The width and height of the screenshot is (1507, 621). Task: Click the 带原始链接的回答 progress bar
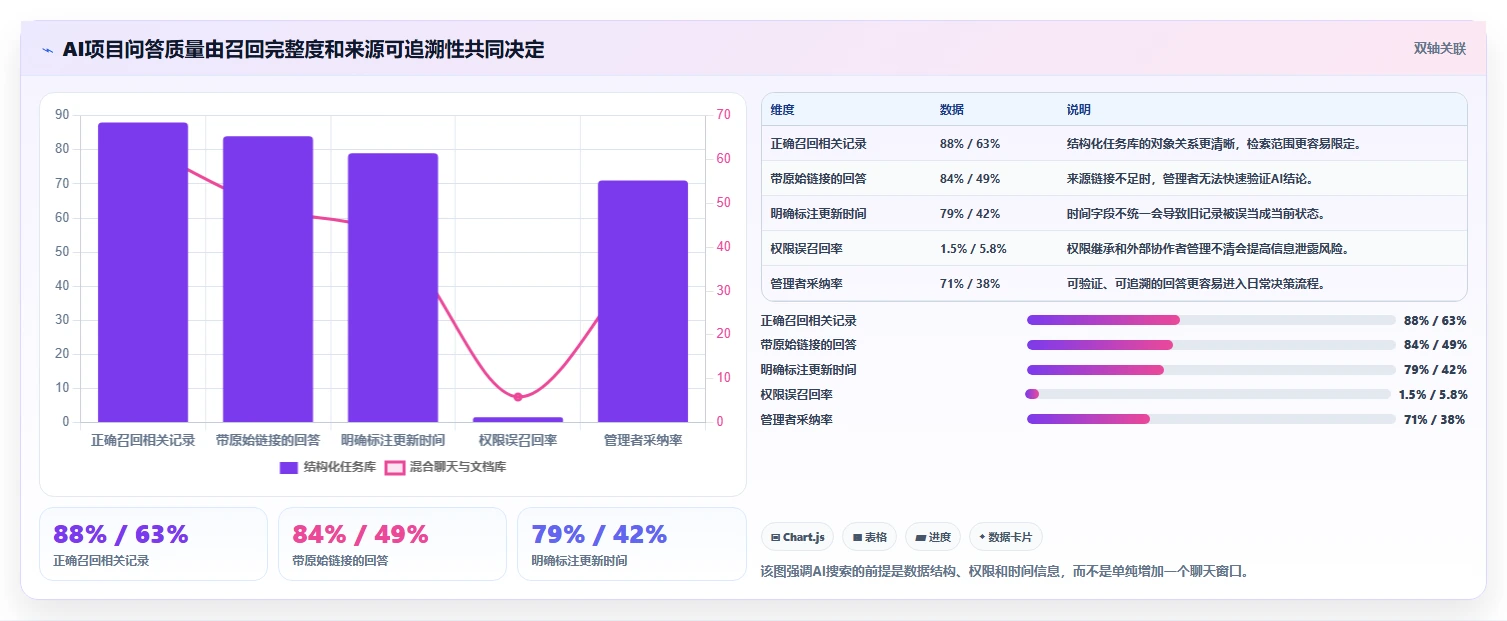[x=1211, y=345]
